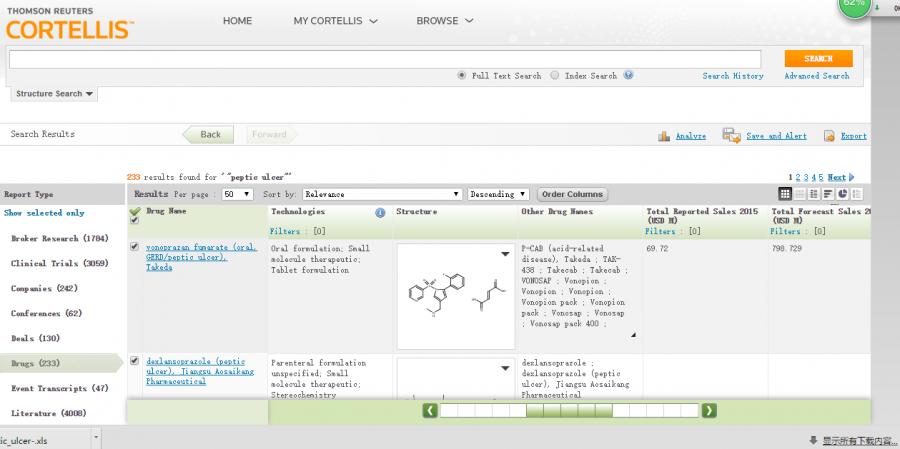
Task: Open the dexlansoprazole Jiangsu Aosaikang drug link
Action: [200, 371]
